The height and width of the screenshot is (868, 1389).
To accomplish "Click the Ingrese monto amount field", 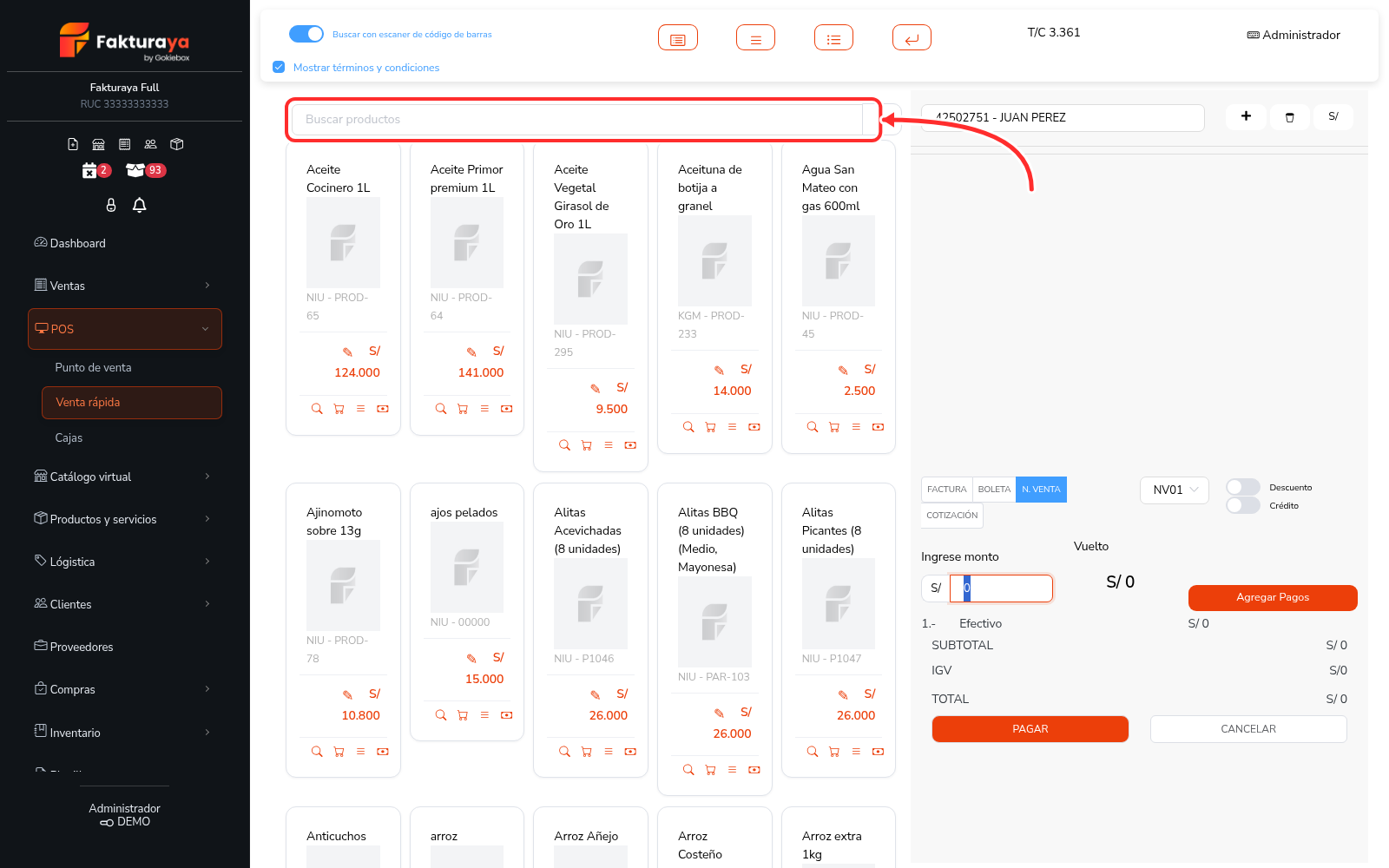I will pyautogui.click(x=1002, y=589).
